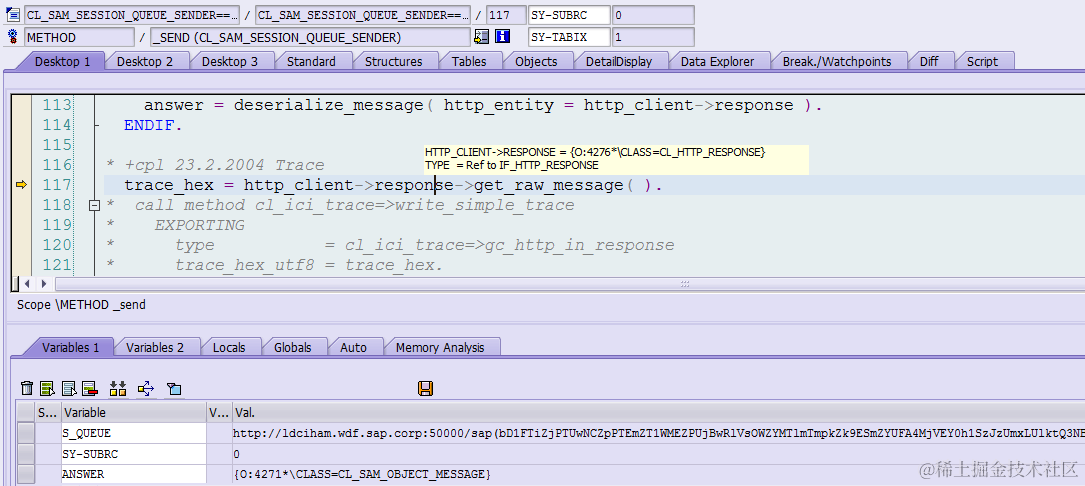Click the SY-TABIX label field
The width and height of the screenshot is (1085, 486).
click(569, 37)
